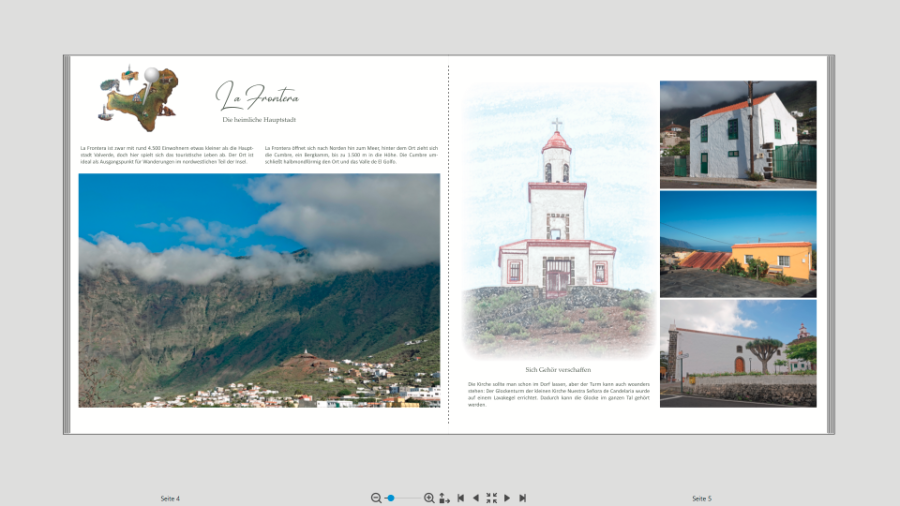Select the left intro paragraph about 4.500 Einwohnern
The width and height of the screenshot is (900, 506).
(166, 155)
